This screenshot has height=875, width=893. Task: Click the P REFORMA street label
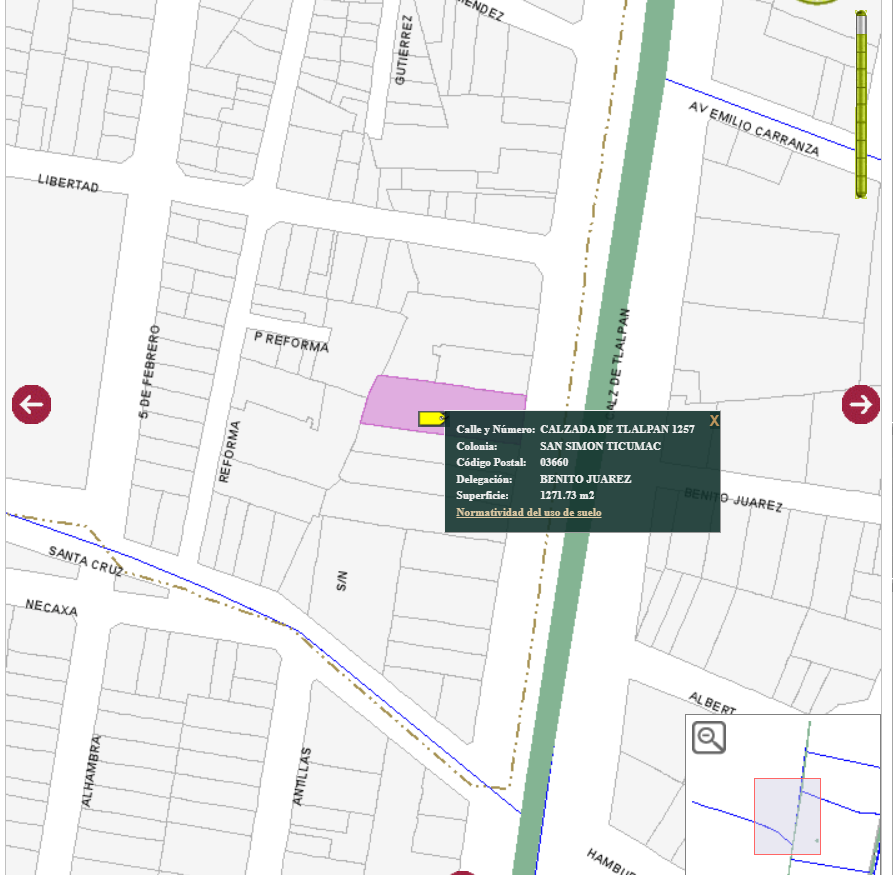[291, 342]
